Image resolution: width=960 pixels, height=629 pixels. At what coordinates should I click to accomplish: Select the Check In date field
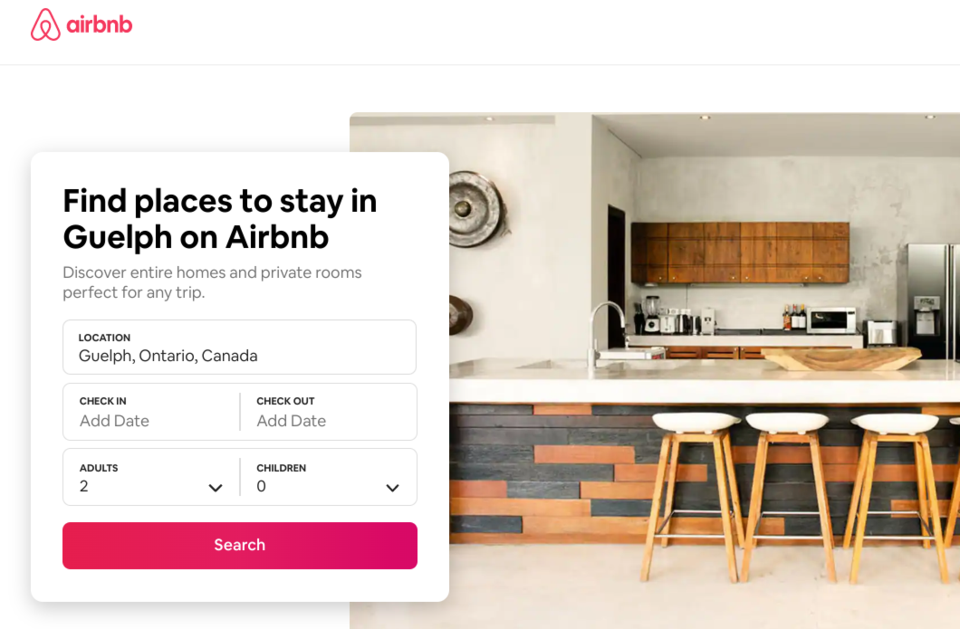151,412
